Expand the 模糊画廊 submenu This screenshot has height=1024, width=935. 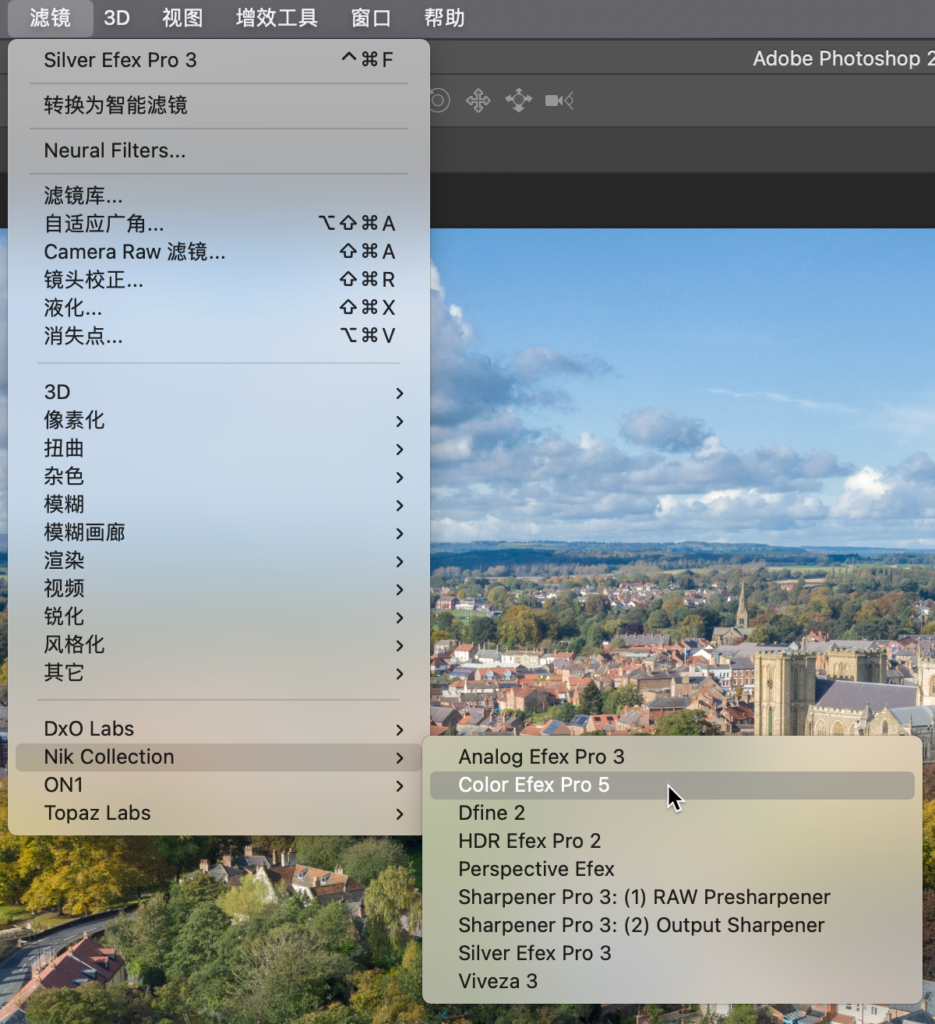tap(219, 532)
